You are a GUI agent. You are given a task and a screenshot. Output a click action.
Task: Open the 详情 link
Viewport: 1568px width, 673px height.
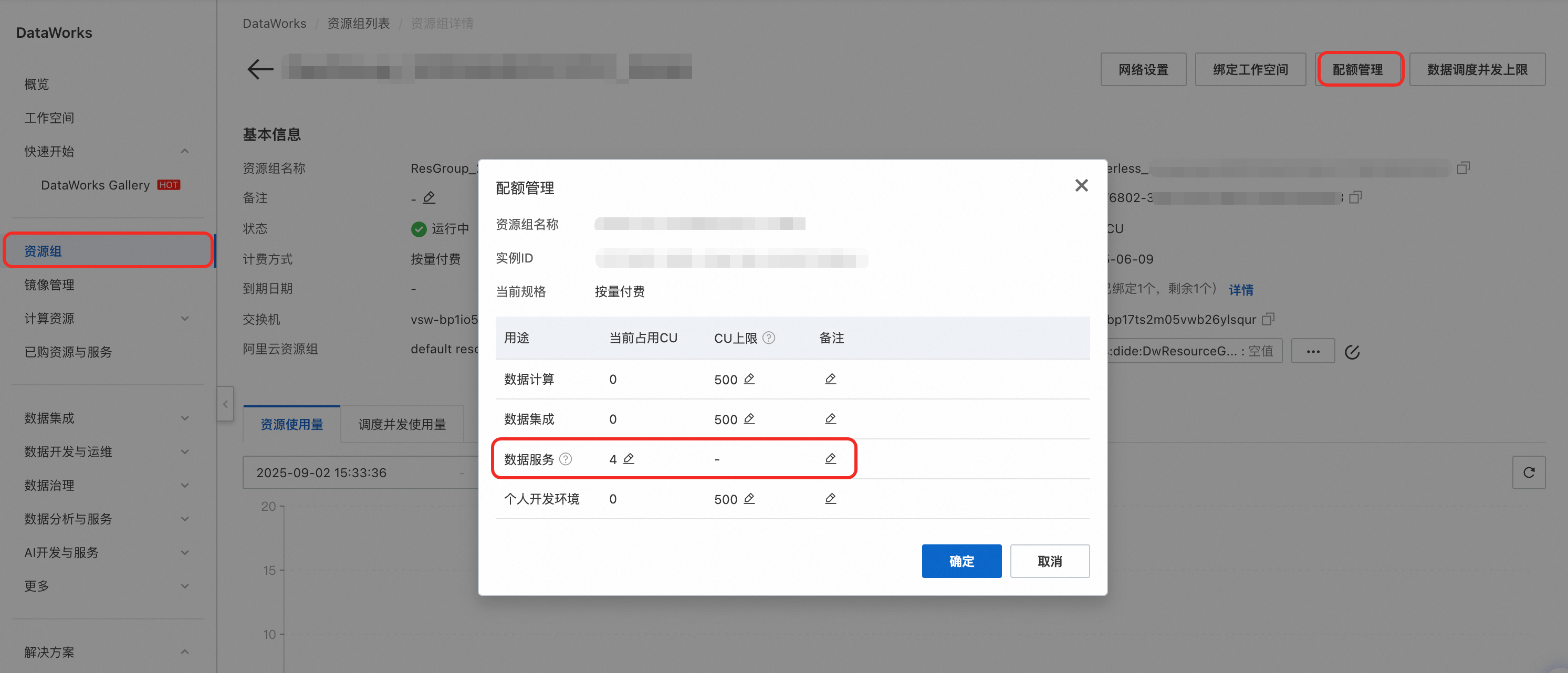1240,289
